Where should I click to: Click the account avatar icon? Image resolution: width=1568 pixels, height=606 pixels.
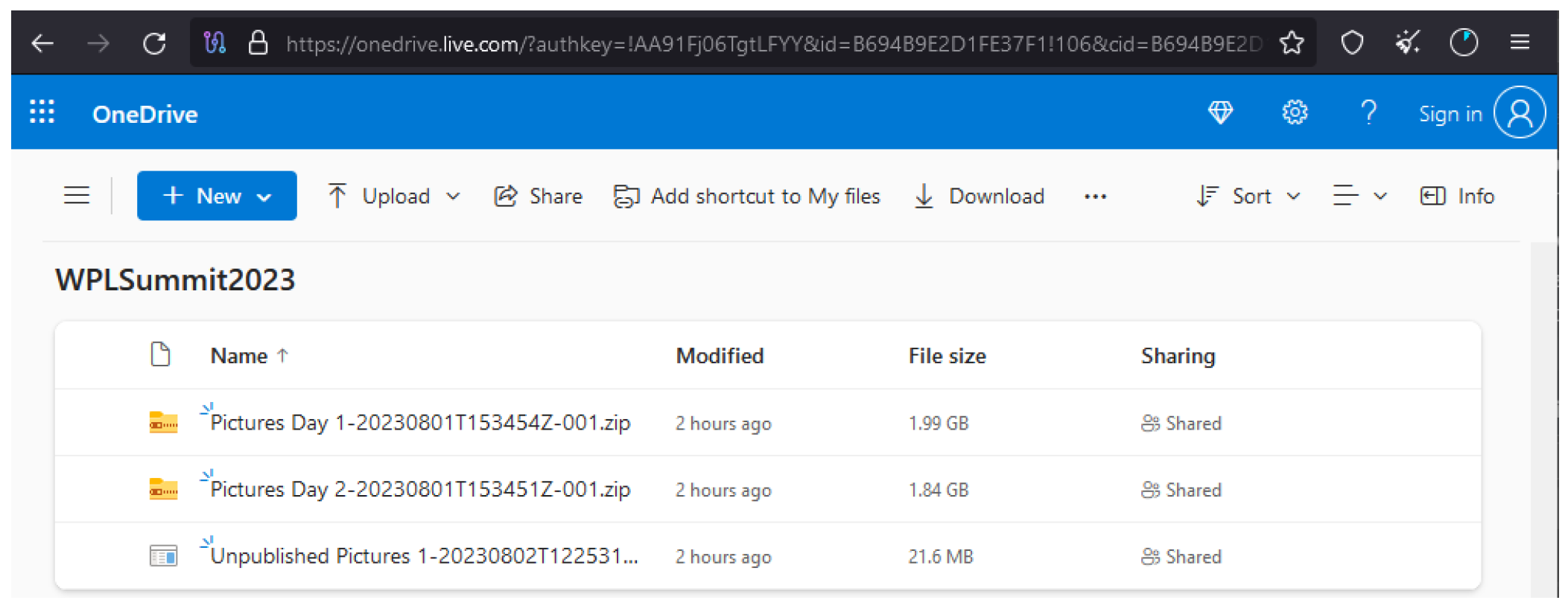coord(1520,113)
